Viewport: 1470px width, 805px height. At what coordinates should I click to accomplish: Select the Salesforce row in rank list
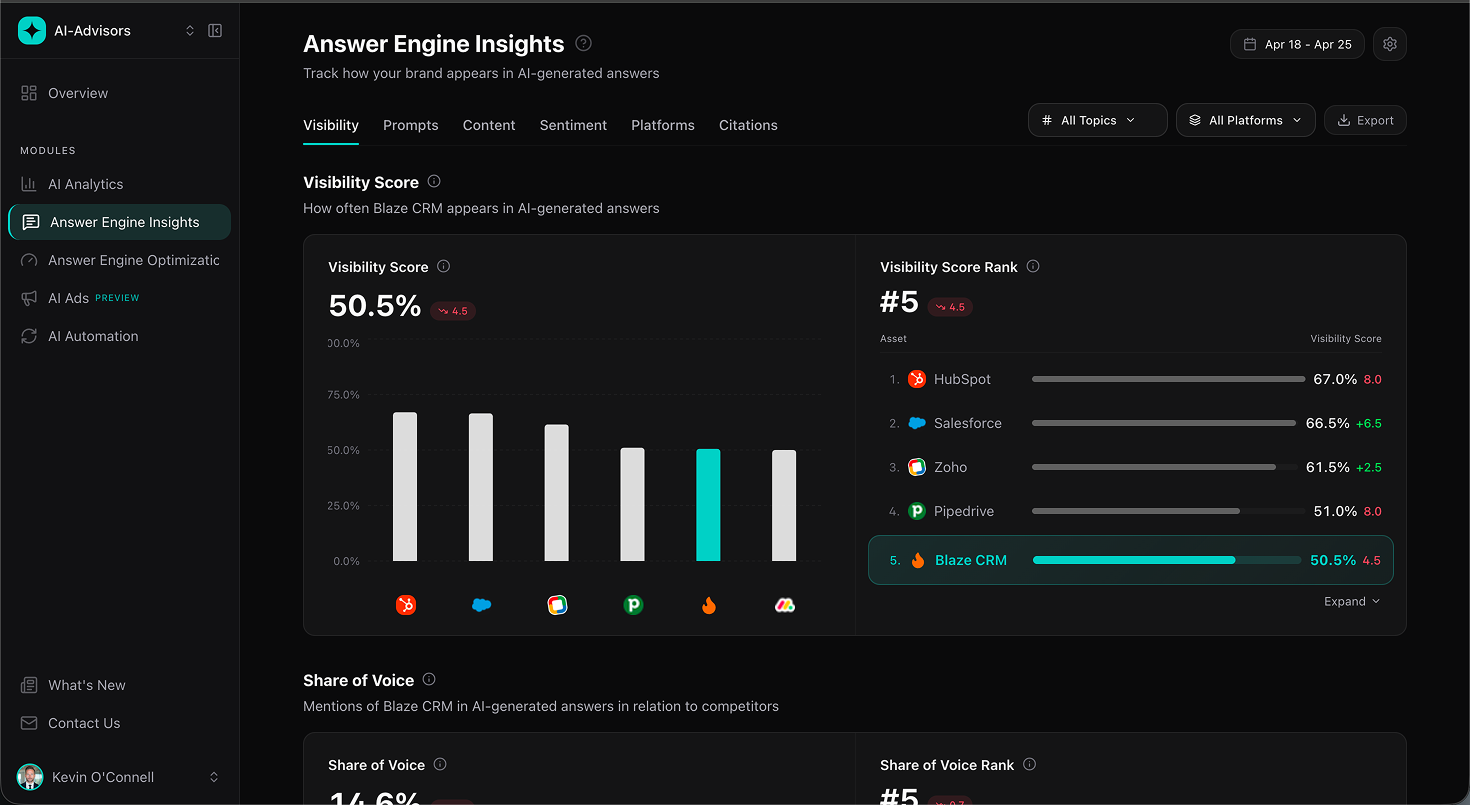pyautogui.click(x=1131, y=423)
